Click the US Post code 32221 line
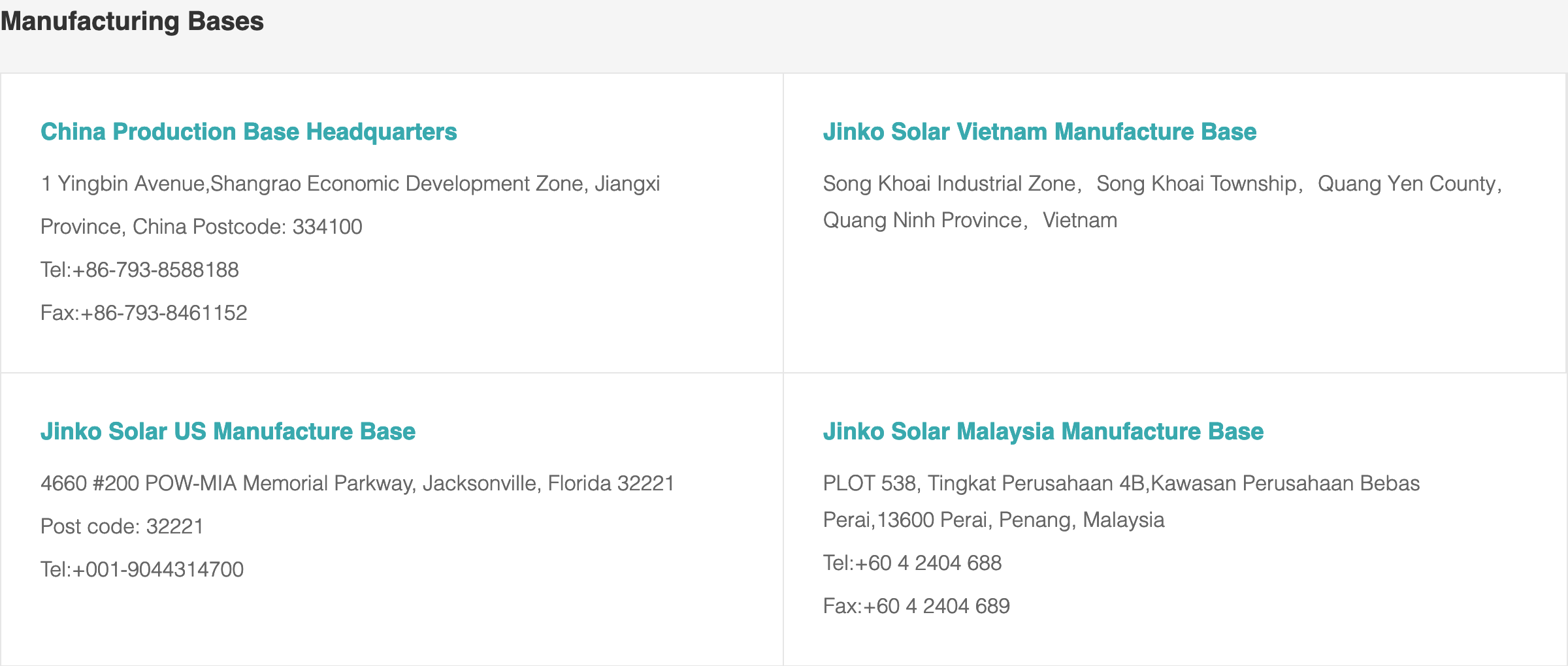This screenshot has height=666, width=1568. click(122, 526)
